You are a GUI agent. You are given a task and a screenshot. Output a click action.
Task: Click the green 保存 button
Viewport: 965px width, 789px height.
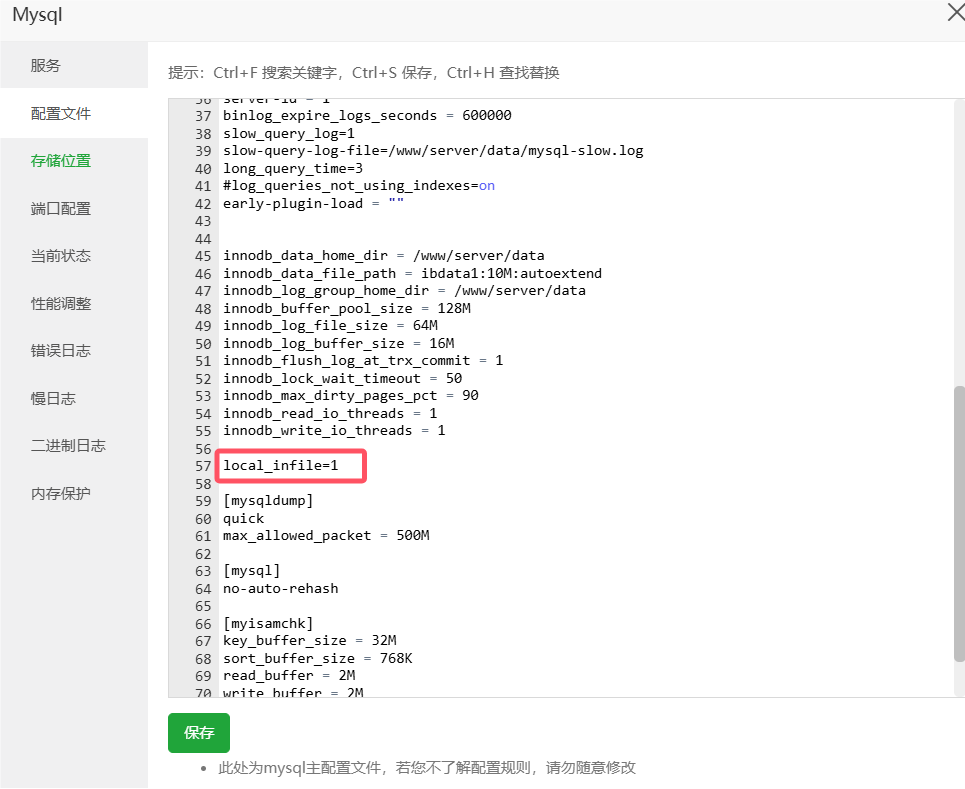tap(199, 733)
